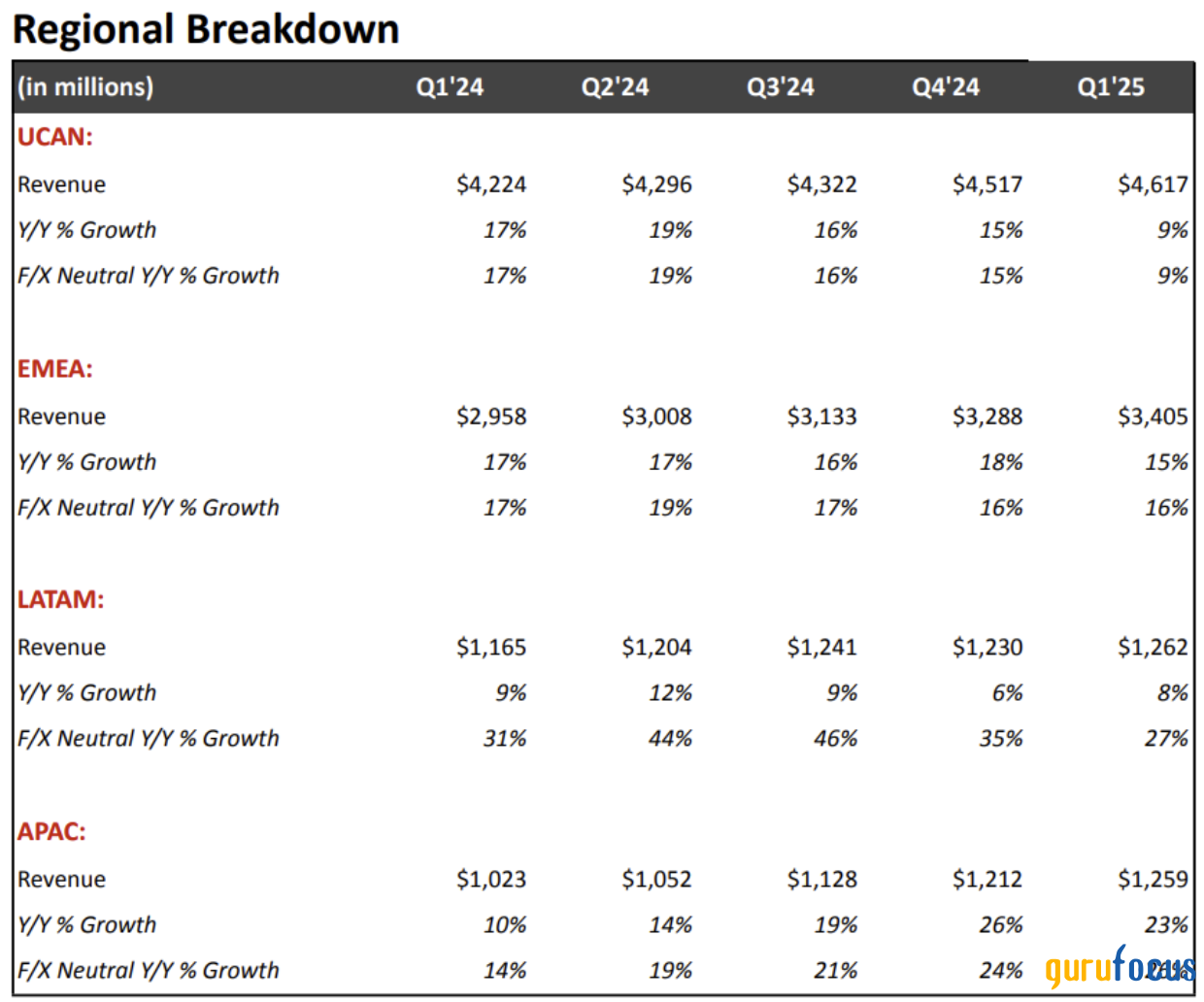Select the Q2'24 column header
Screen dimensions: 1204x1002
(615, 87)
